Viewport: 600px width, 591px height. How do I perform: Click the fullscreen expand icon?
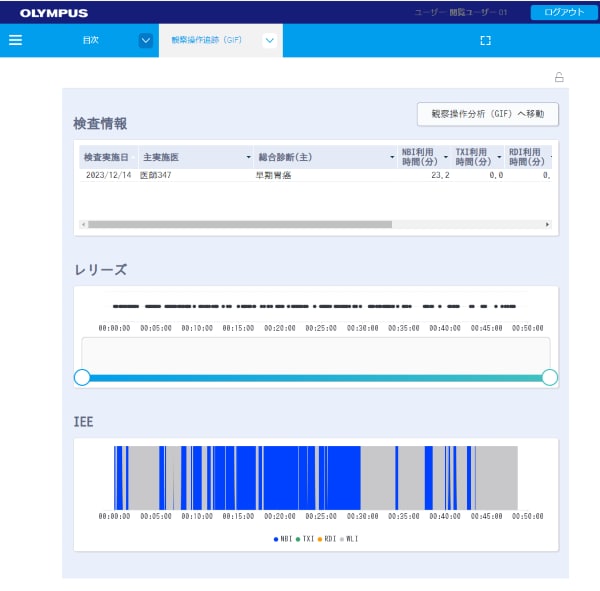[485, 41]
